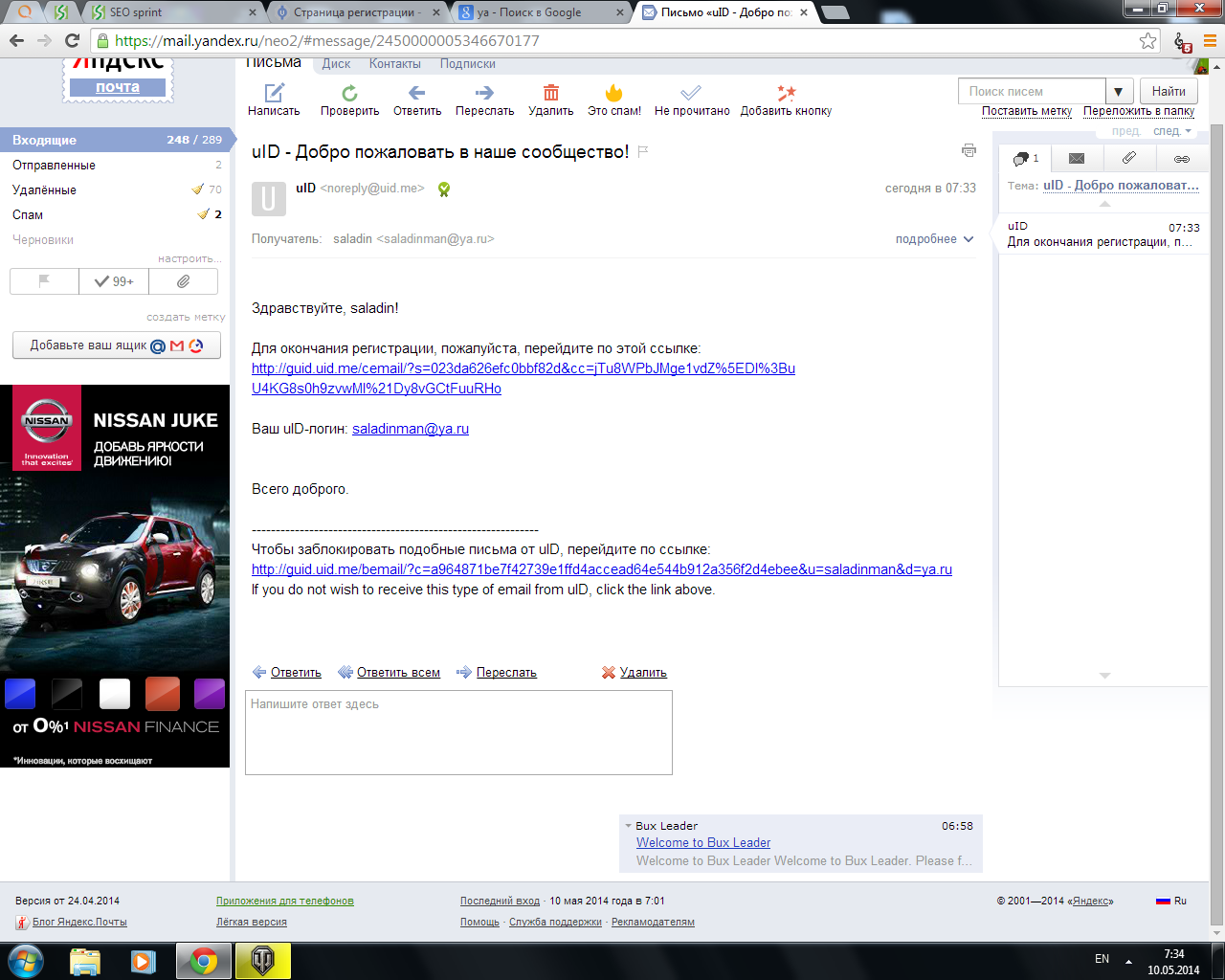Click the Добавьте ваш ящик button
This screenshot has height=980, width=1225.
(x=117, y=345)
